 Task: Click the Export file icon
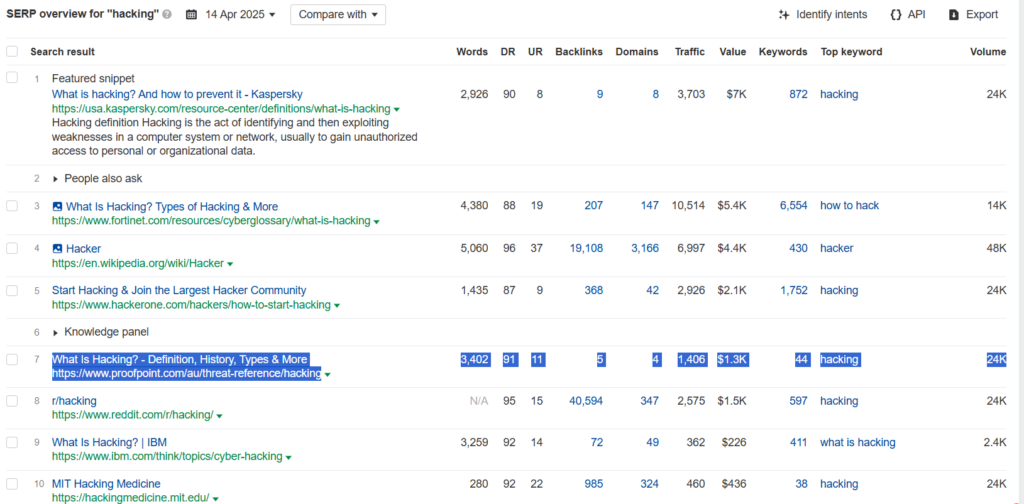click(x=954, y=14)
